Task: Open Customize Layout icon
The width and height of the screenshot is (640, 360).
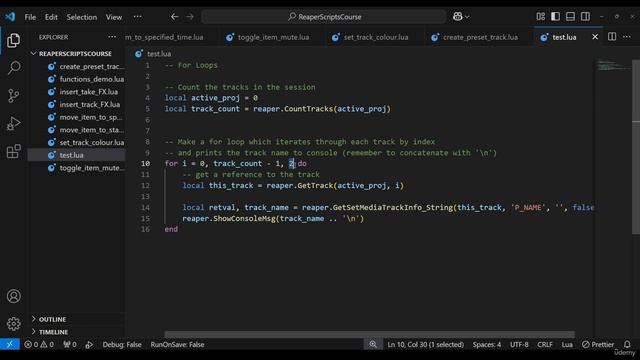Action: [x=541, y=17]
